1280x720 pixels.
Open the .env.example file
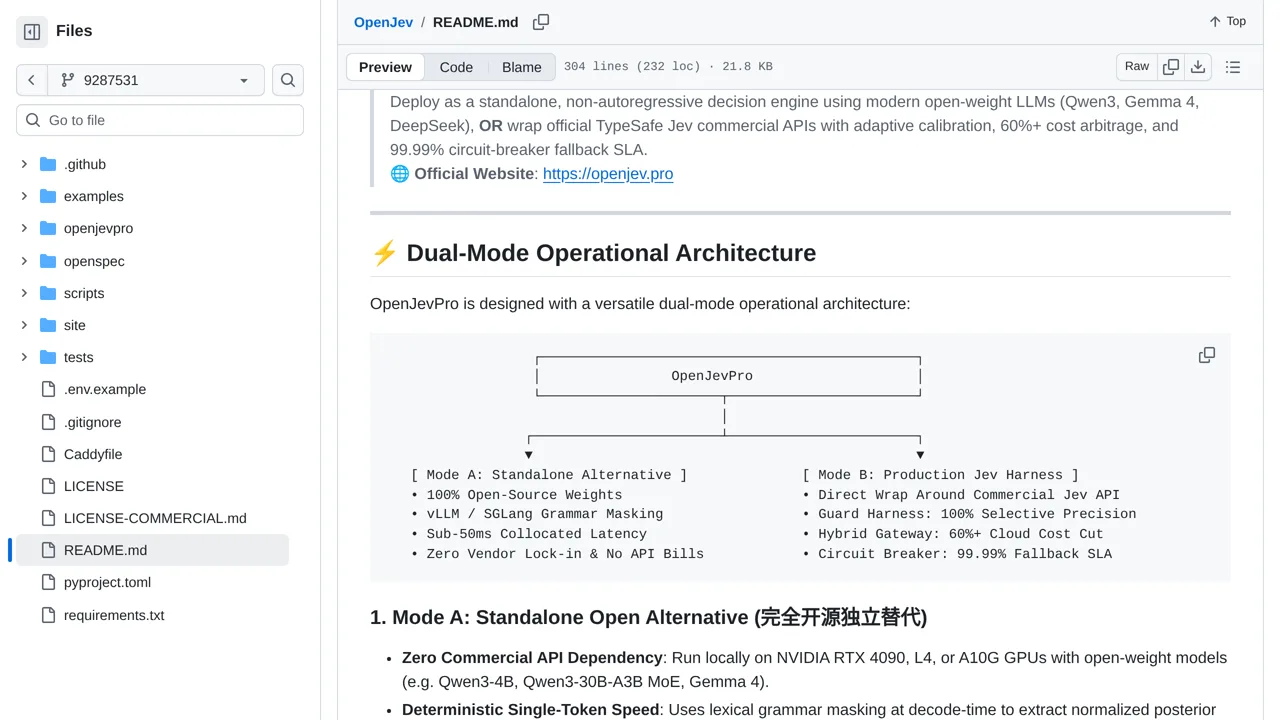pos(105,389)
